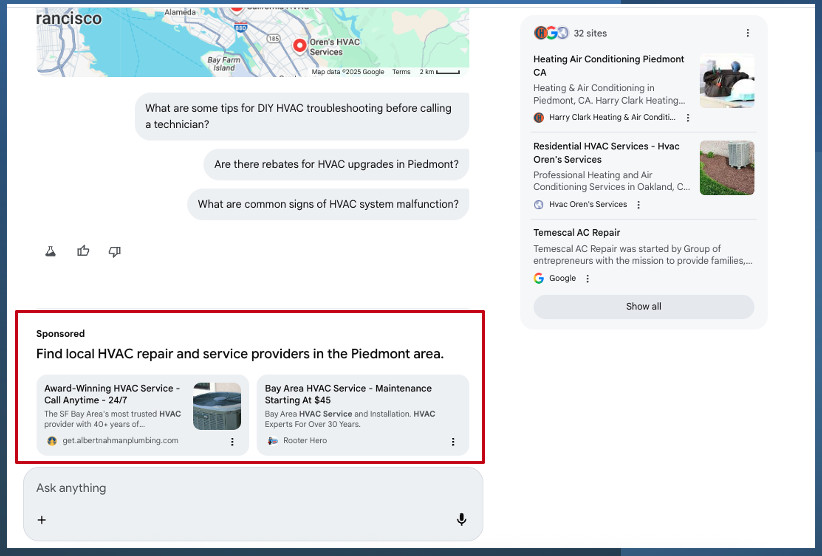Screen dimensions: 822x556
Task: Open Award-Winning HVAC Service sponsored ad
Action: [x=112, y=394]
